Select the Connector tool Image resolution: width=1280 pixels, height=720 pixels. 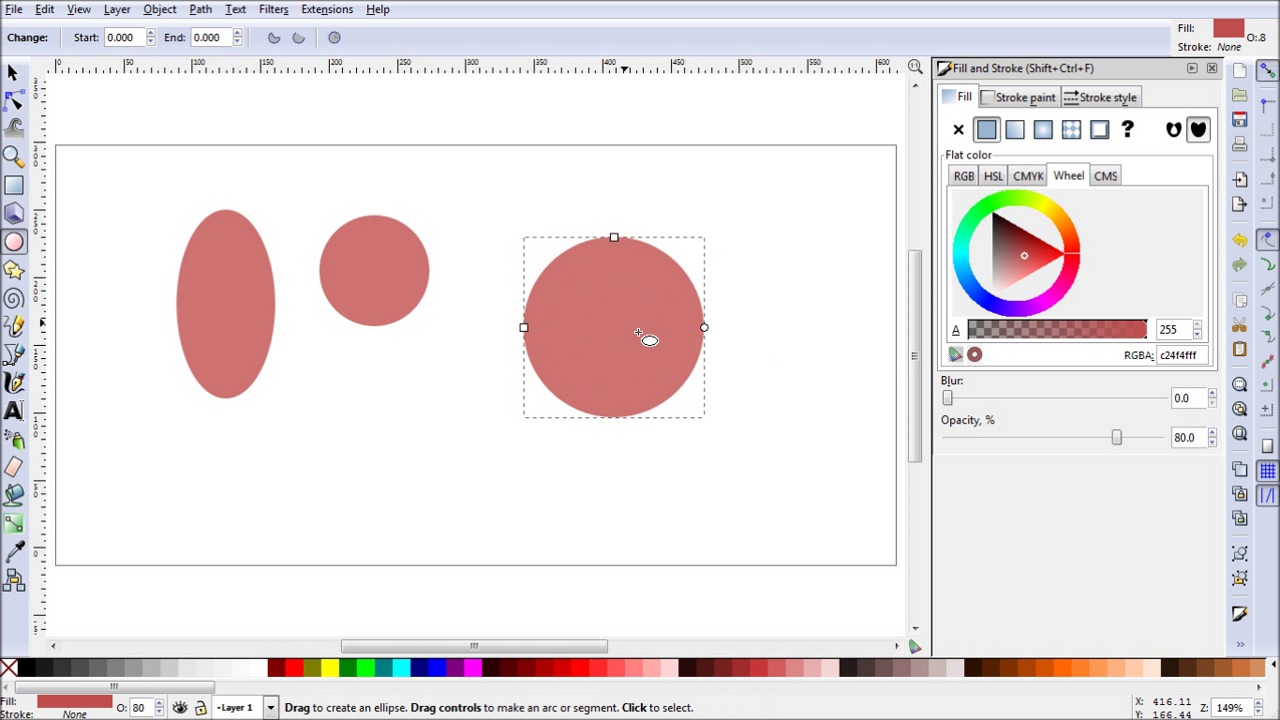click(x=13, y=580)
